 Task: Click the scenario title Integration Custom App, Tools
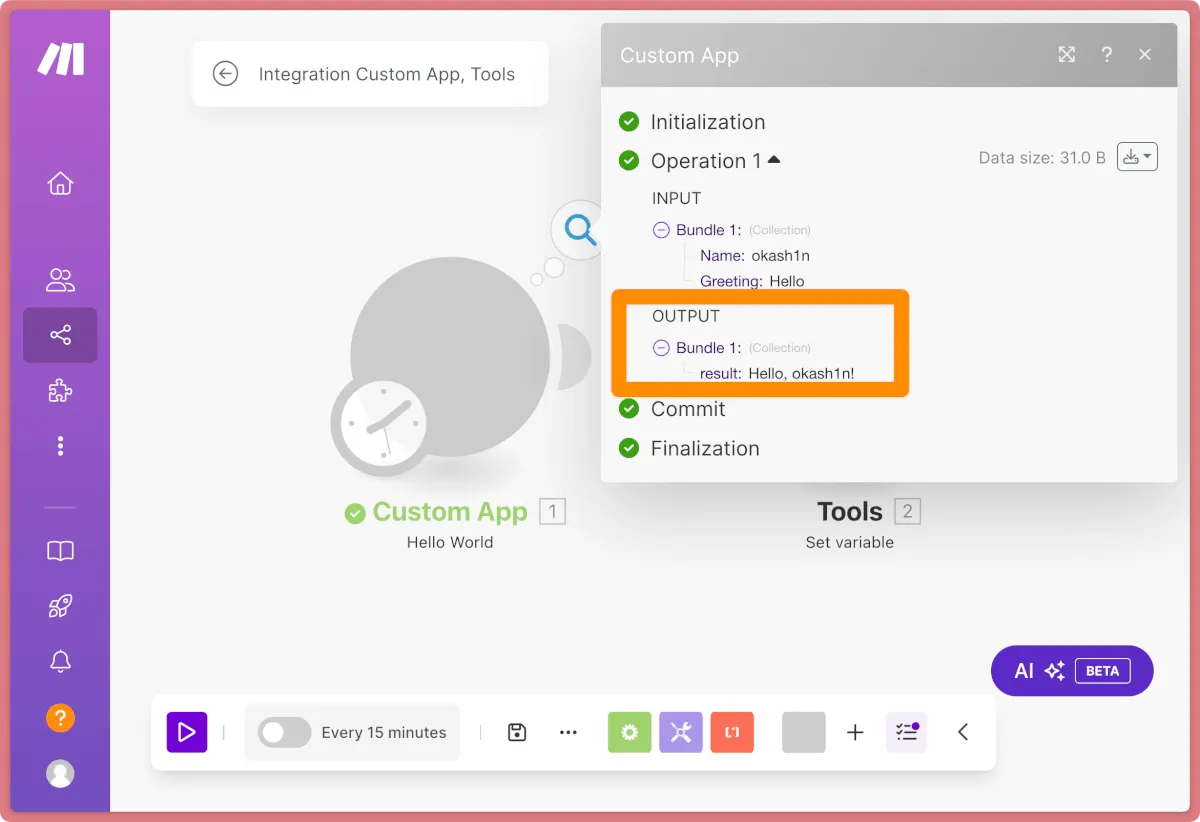387,74
